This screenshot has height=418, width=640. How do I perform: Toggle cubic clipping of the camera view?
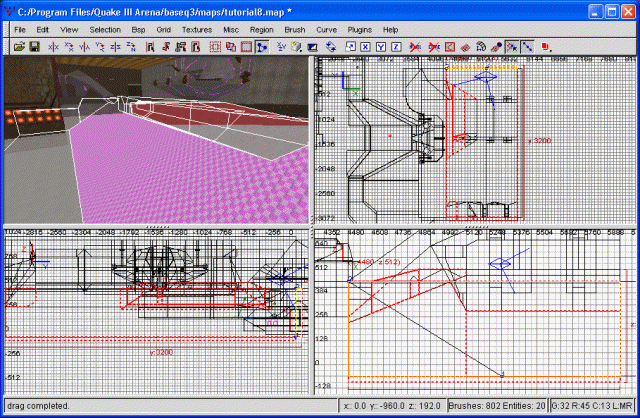(312, 47)
